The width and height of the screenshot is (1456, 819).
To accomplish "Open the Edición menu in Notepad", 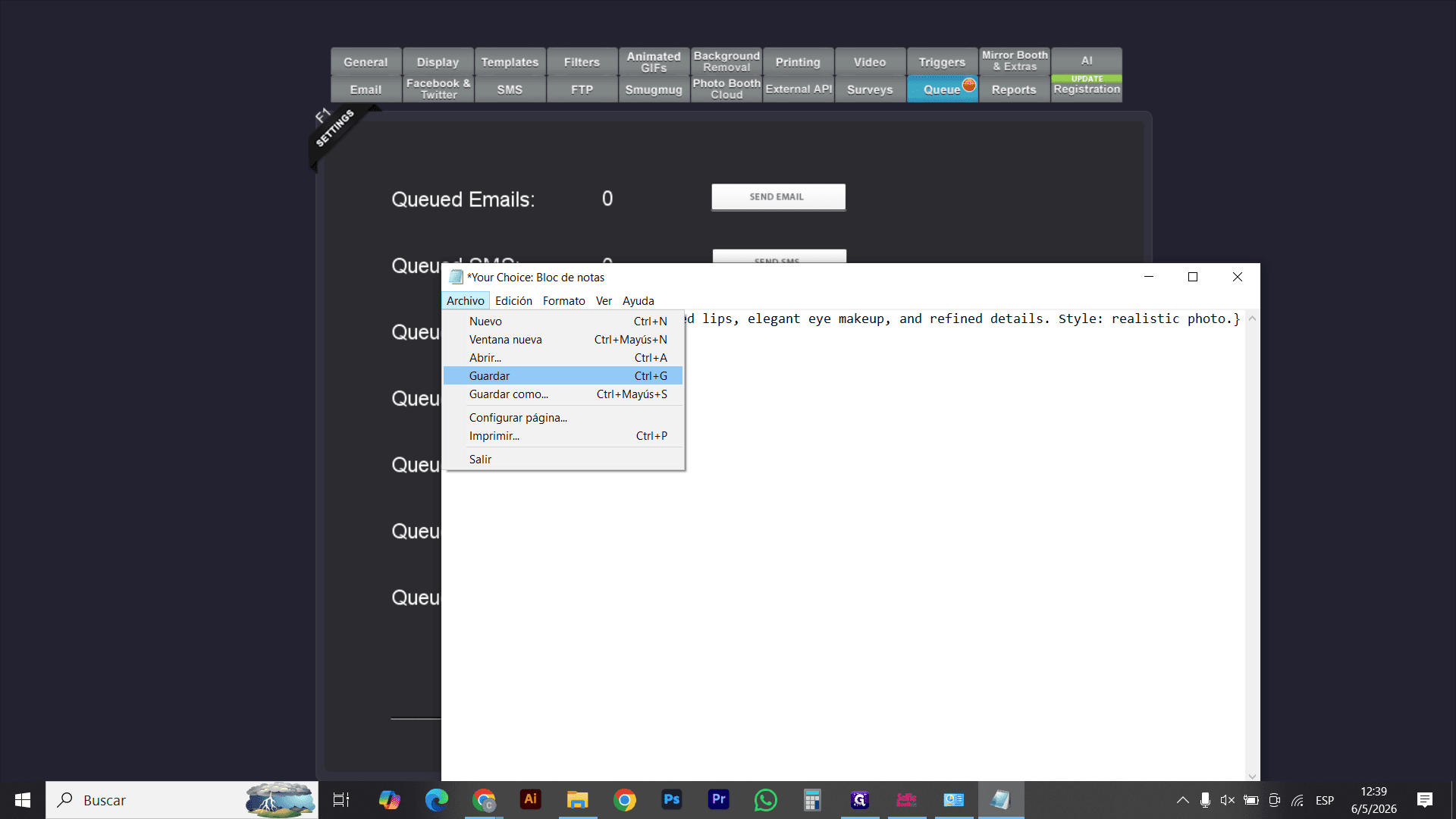I will 513,301.
